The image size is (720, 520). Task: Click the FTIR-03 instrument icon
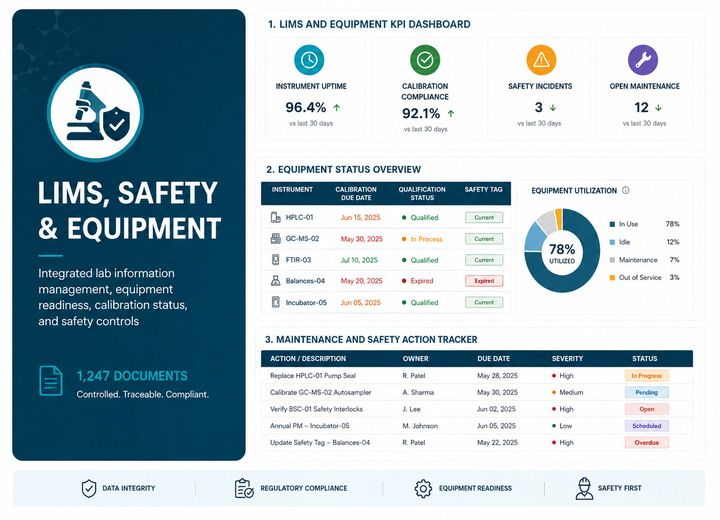tap(276, 260)
